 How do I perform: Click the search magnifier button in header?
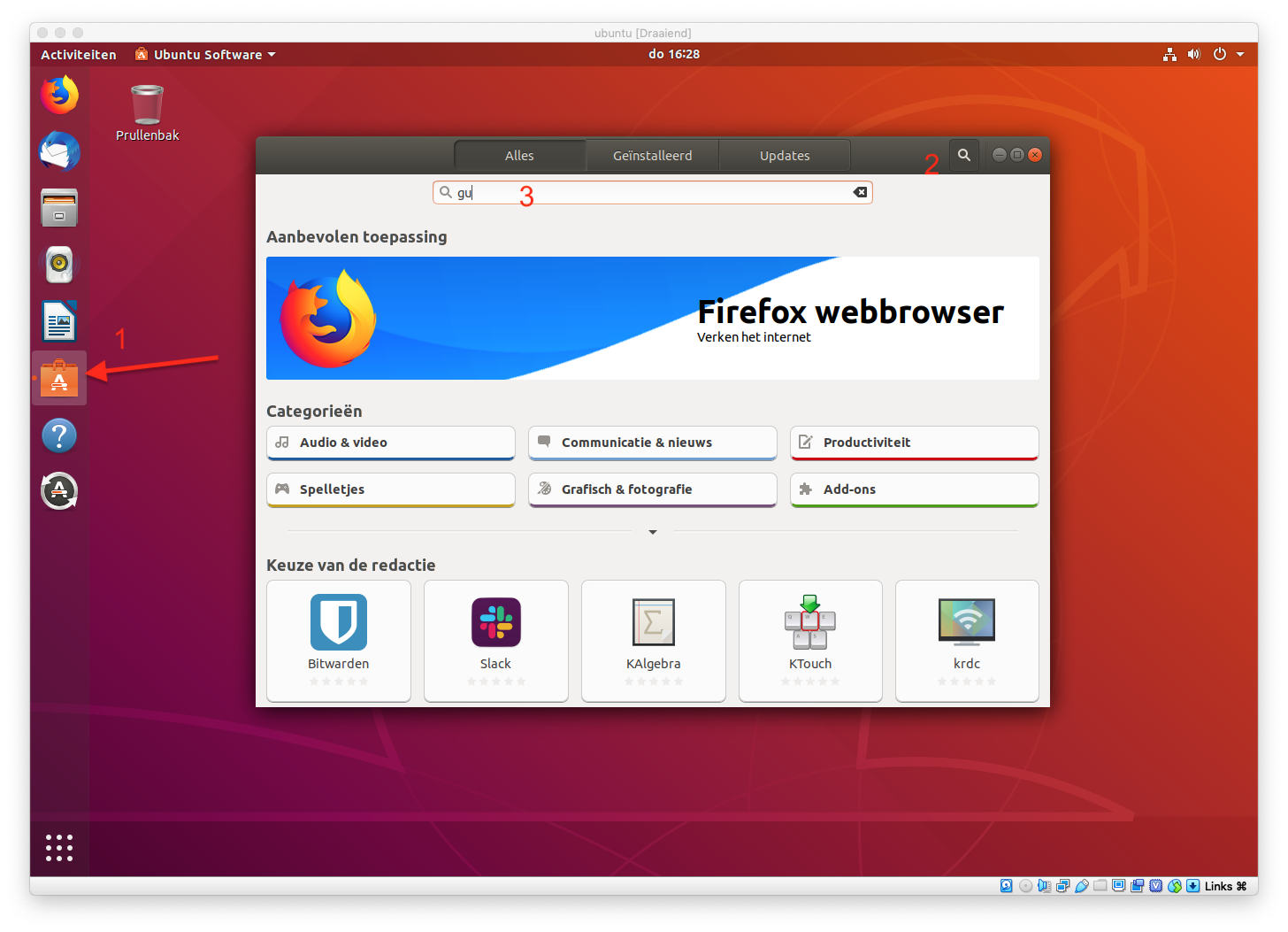pyautogui.click(x=963, y=155)
